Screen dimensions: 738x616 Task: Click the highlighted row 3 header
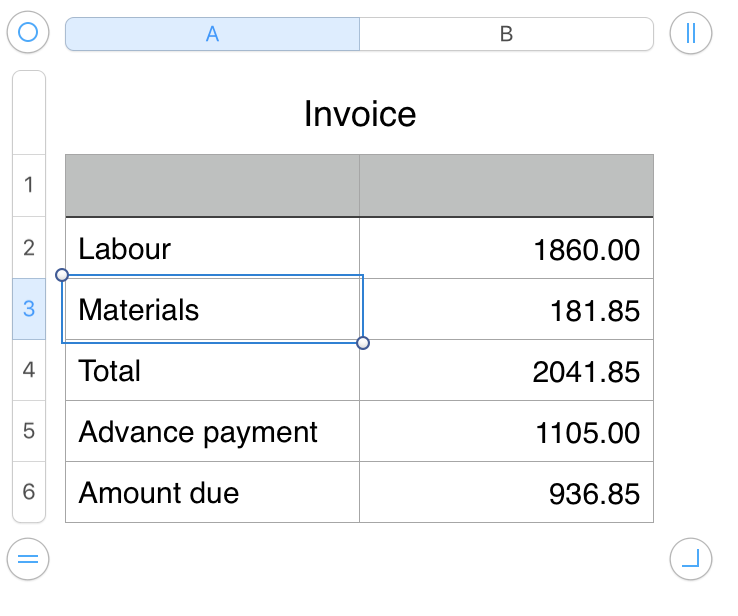tap(29, 308)
